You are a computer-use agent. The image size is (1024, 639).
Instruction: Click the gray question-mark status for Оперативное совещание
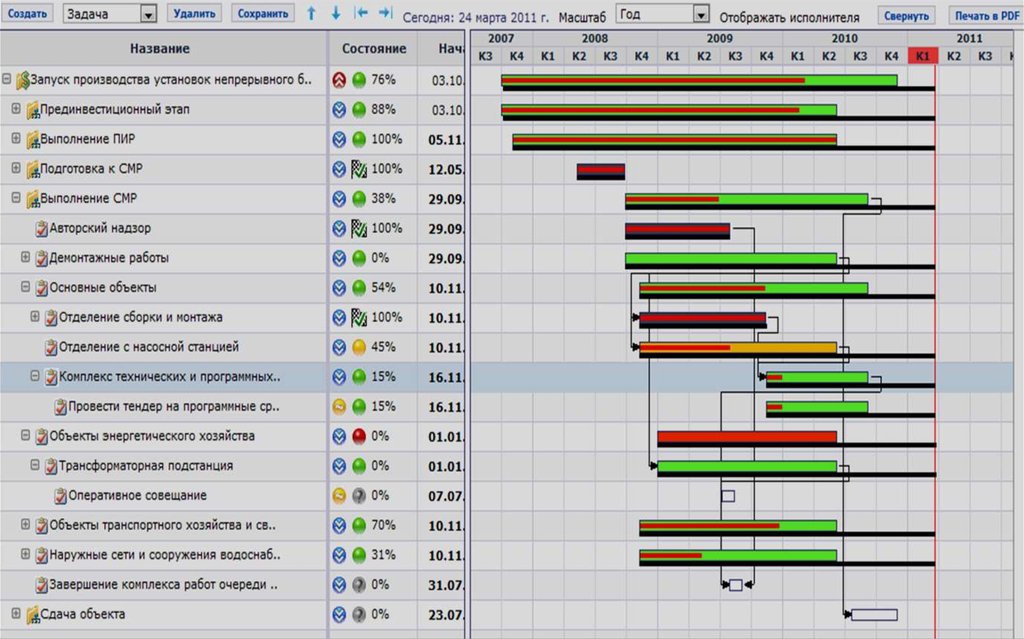(359, 496)
